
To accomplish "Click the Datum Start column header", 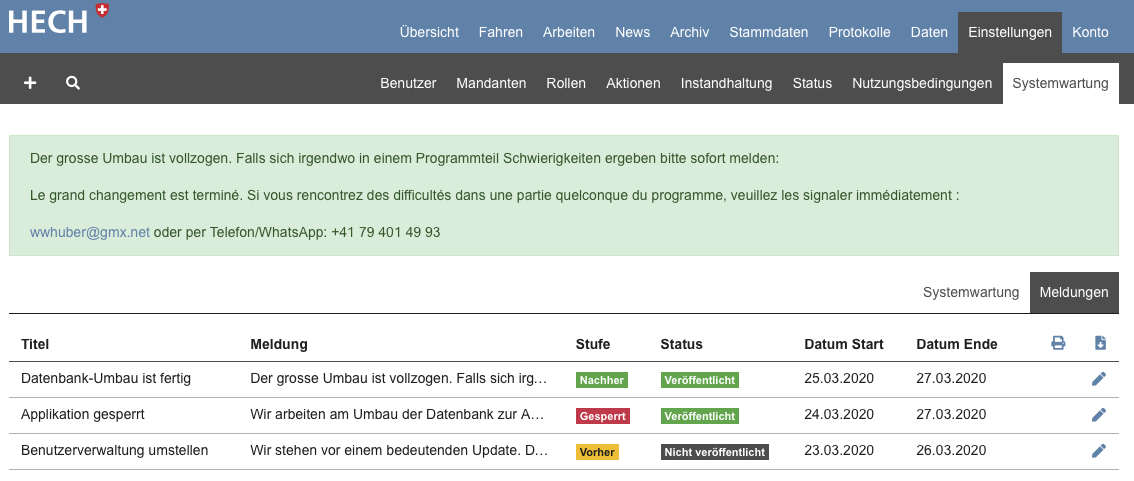I will (843, 344).
